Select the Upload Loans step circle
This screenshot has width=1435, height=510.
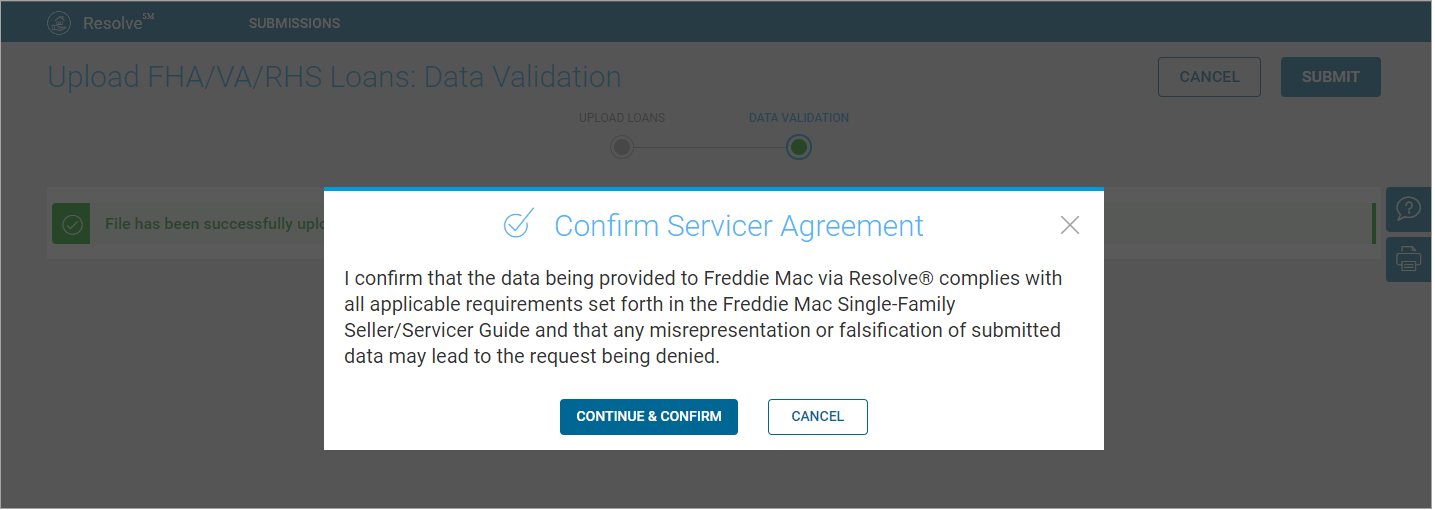tap(622, 148)
